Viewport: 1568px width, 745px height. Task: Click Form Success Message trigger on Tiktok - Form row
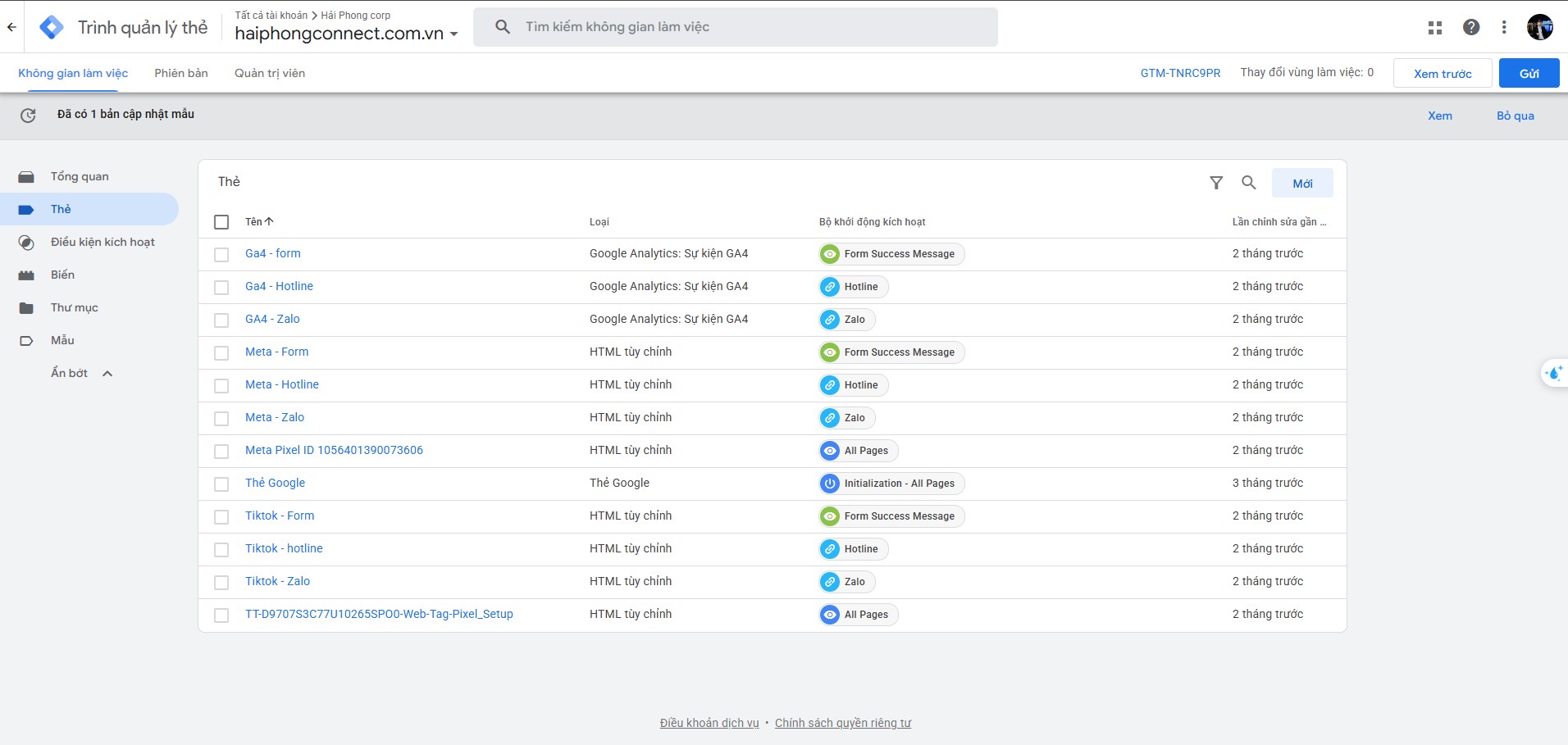(891, 516)
